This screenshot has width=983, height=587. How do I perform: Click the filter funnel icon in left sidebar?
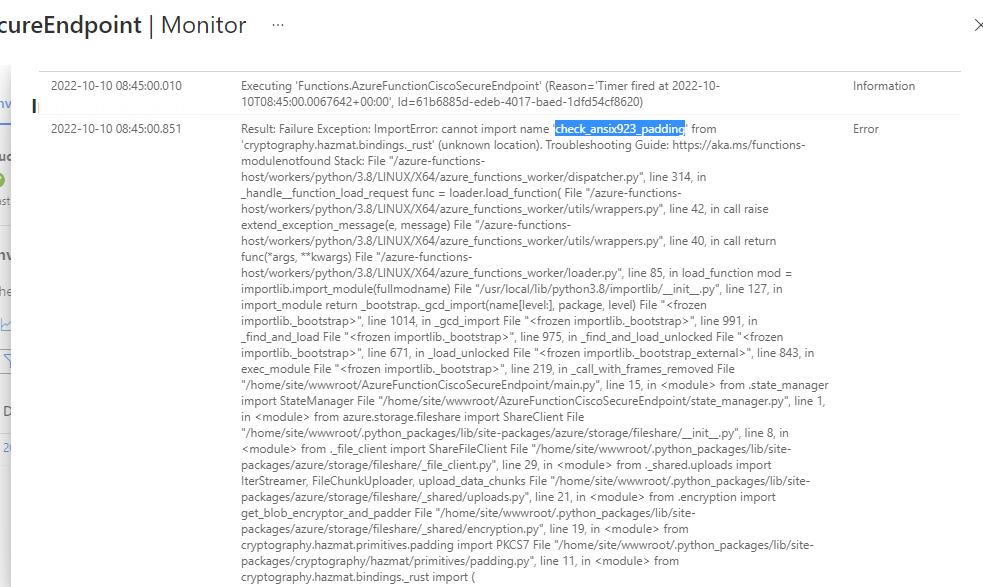(7, 361)
